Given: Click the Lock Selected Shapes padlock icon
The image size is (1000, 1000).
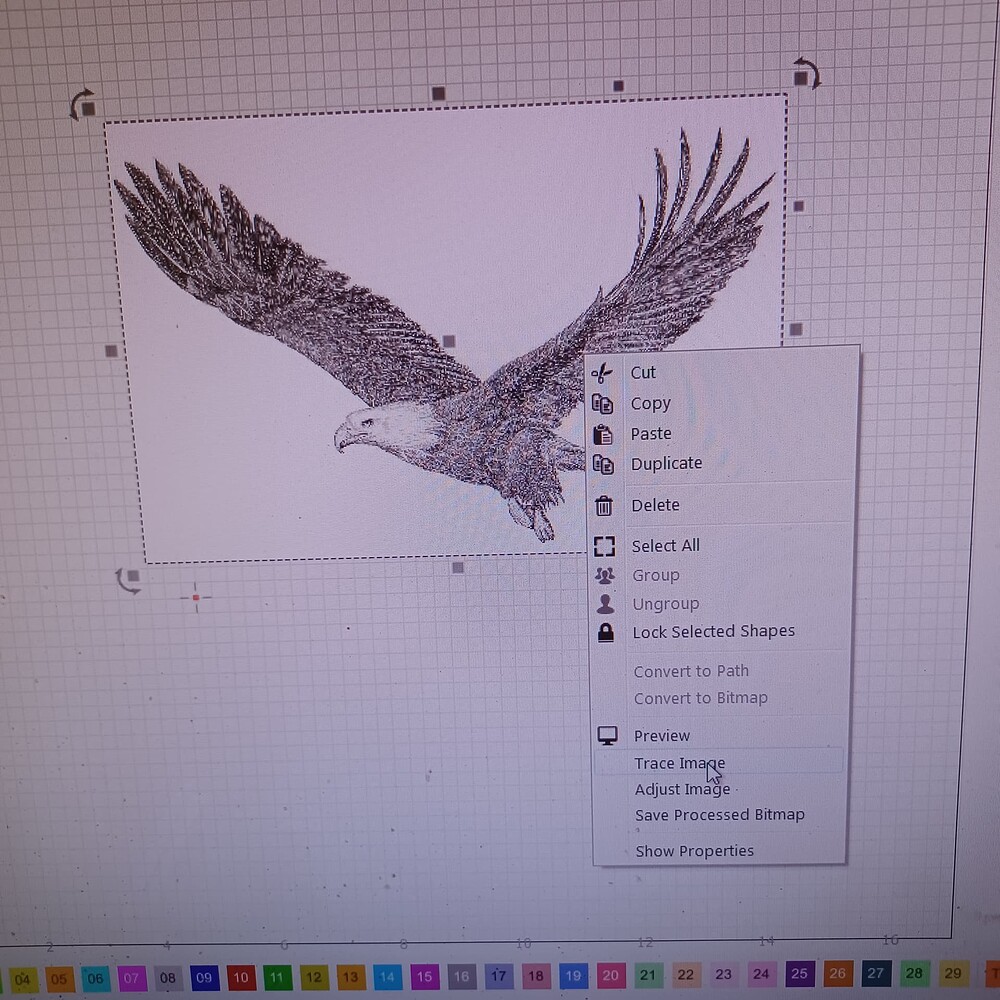Looking at the screenshot, I should pos(604,631).
